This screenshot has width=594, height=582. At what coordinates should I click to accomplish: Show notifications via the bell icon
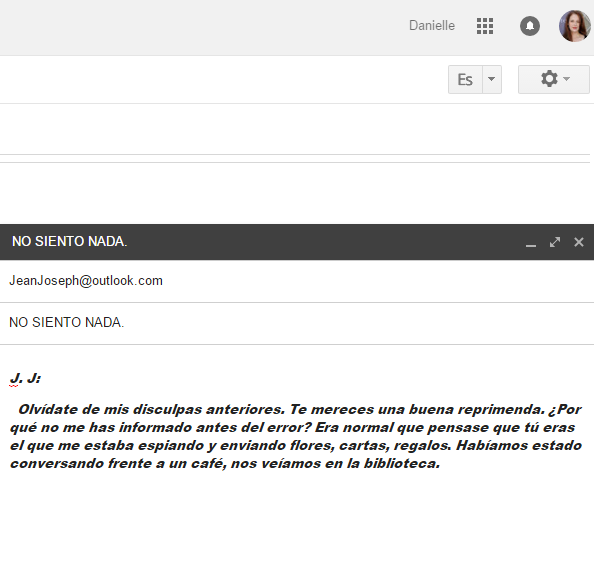coord(530,26)
